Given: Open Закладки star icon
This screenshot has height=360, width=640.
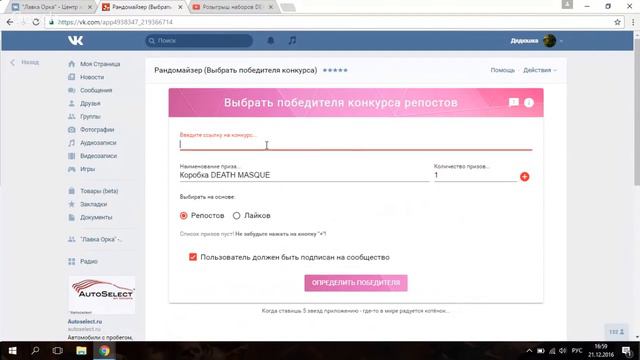Looking at the screenshot, I should (72, 204).
